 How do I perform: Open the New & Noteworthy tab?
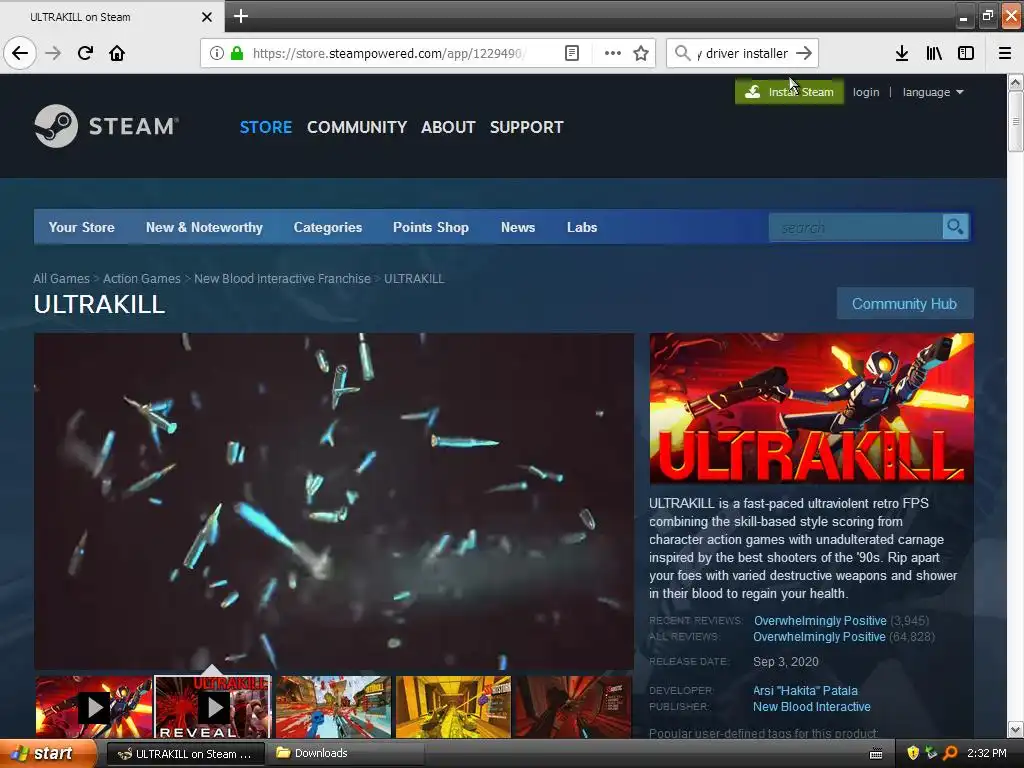[204, 227]
